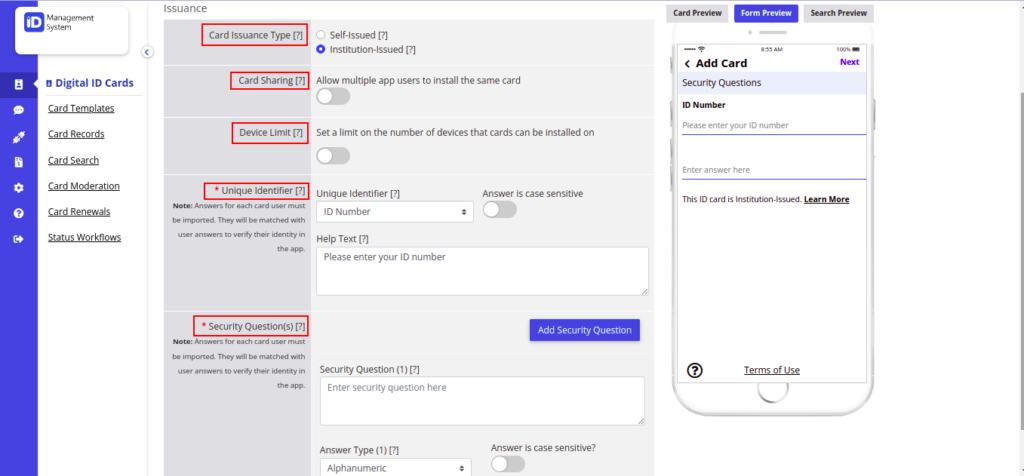Open the help question mark sidebar icon

click(18, 213)
